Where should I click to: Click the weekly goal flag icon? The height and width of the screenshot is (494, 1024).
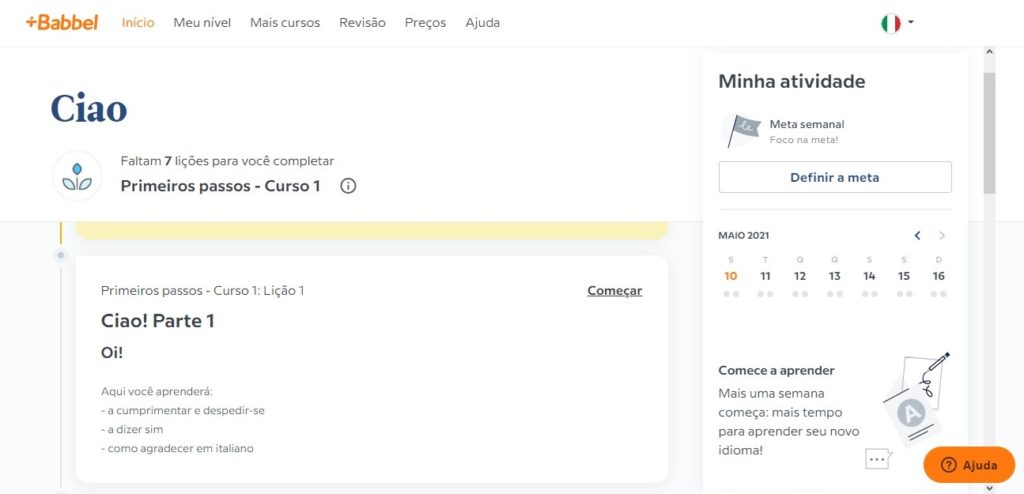(x=743, y=130)
